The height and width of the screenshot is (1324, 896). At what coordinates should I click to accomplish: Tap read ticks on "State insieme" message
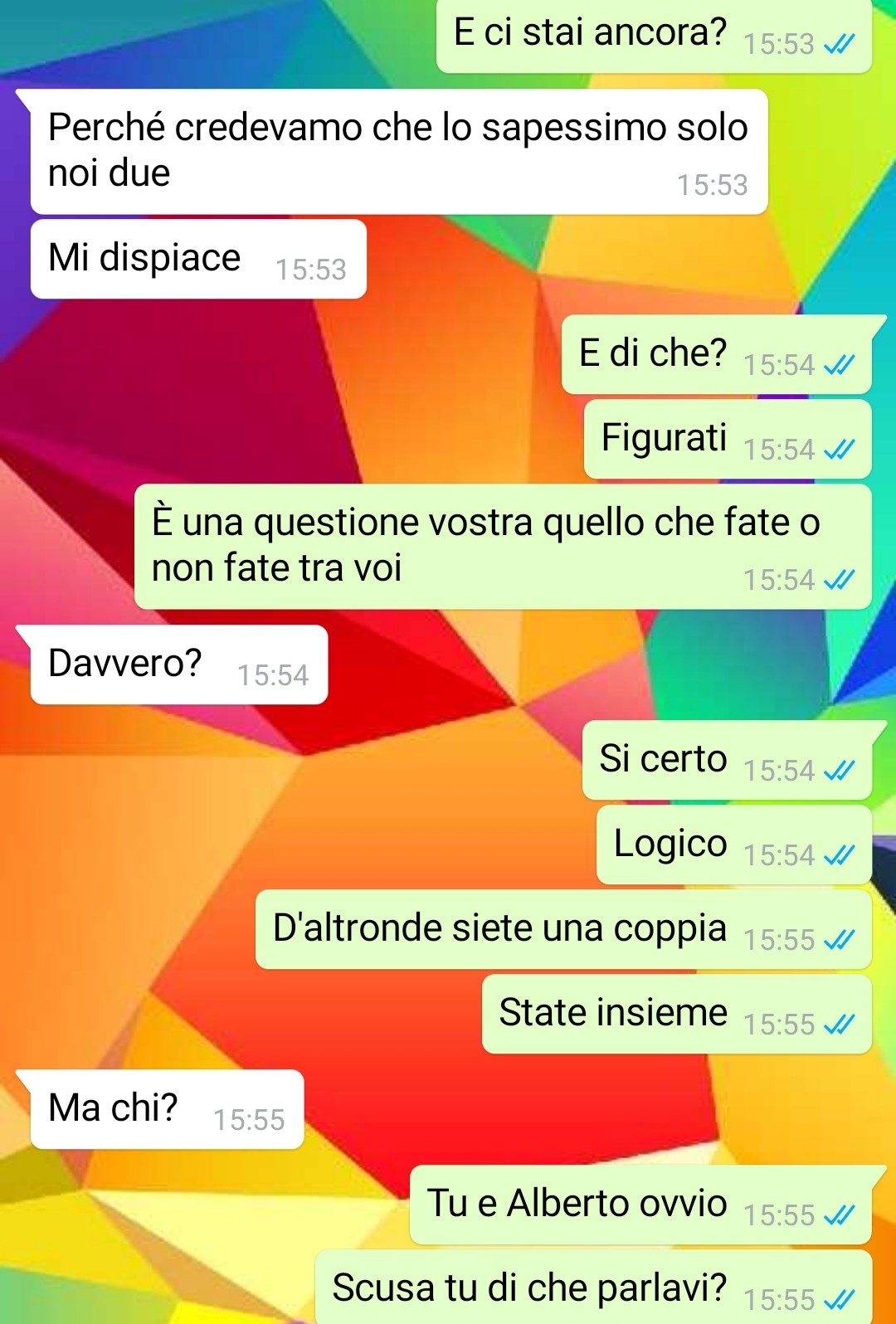(839, 1025)
